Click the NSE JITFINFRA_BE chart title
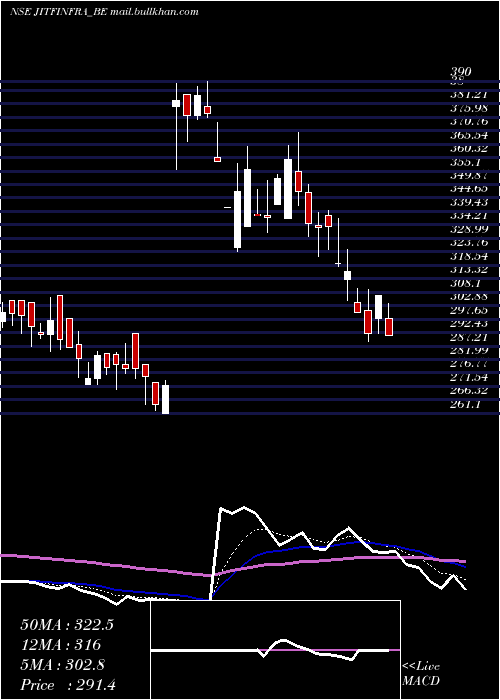 click(x=104, y=12)
